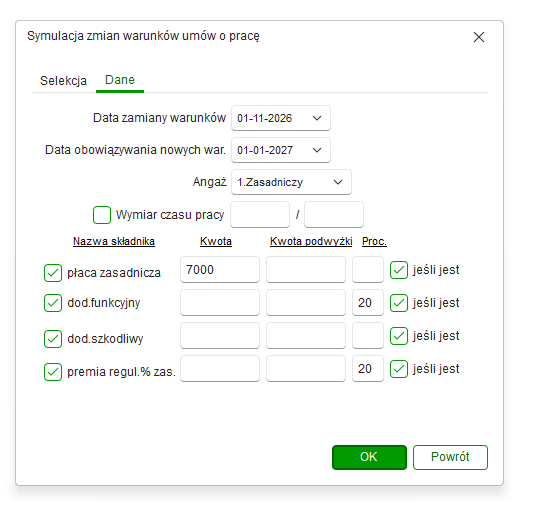Click the Kwota podwyżki column header
The width and height of the screenshot is (539, 522).
tap(311, 241)
